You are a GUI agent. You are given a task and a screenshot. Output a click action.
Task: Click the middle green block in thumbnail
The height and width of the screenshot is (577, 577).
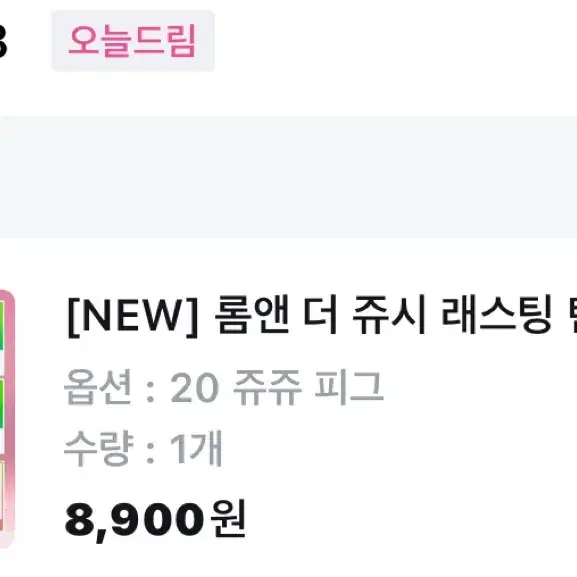pyautogui.click(x=2, y=404)
